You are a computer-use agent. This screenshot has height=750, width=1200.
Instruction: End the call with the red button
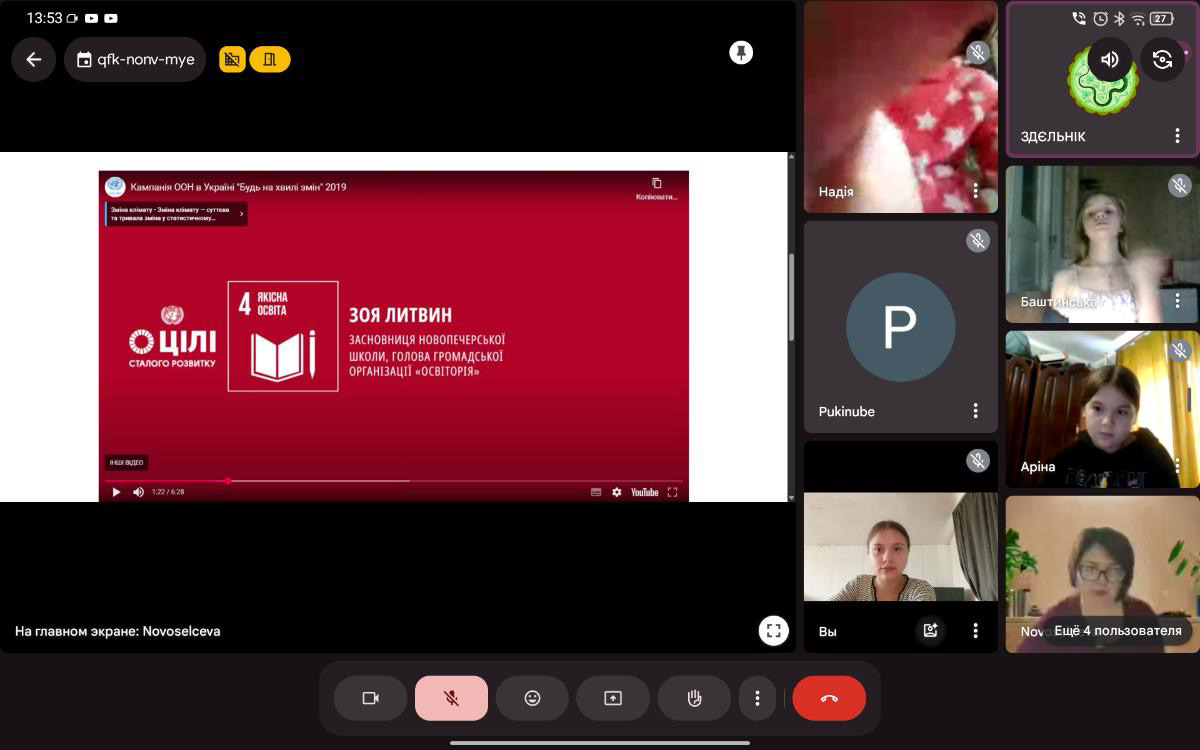[829, 698]
